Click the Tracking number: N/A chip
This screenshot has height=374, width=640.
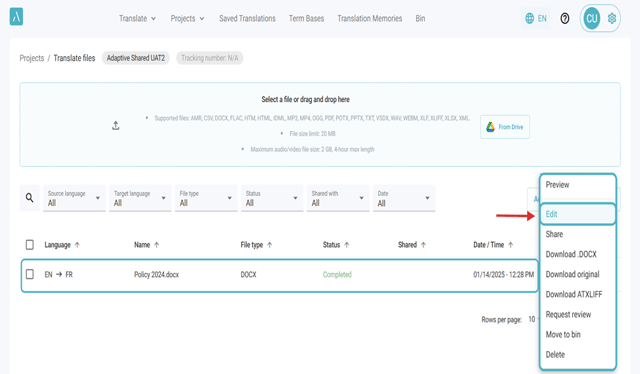[x=210, y=58]
